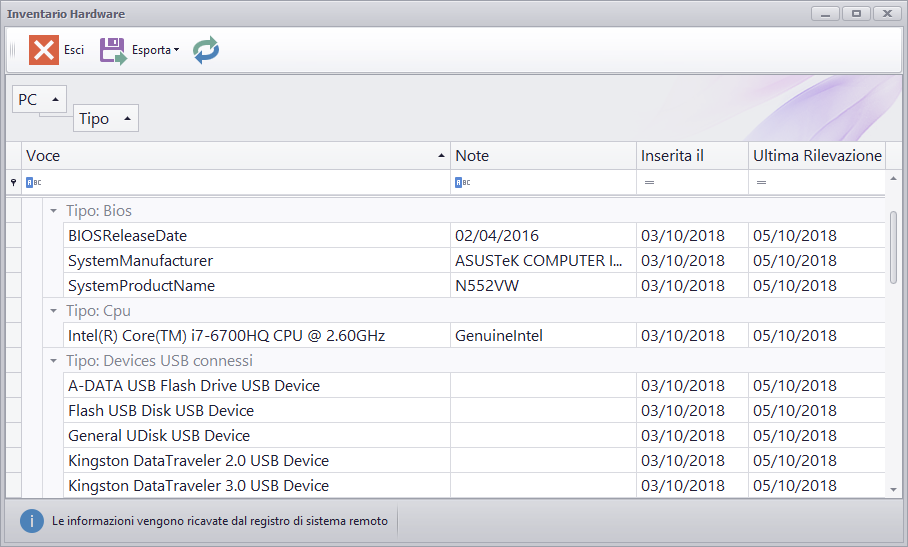
Task: Click the Ultima Rilevazione equals filter icon
Action: coord(761,182)
